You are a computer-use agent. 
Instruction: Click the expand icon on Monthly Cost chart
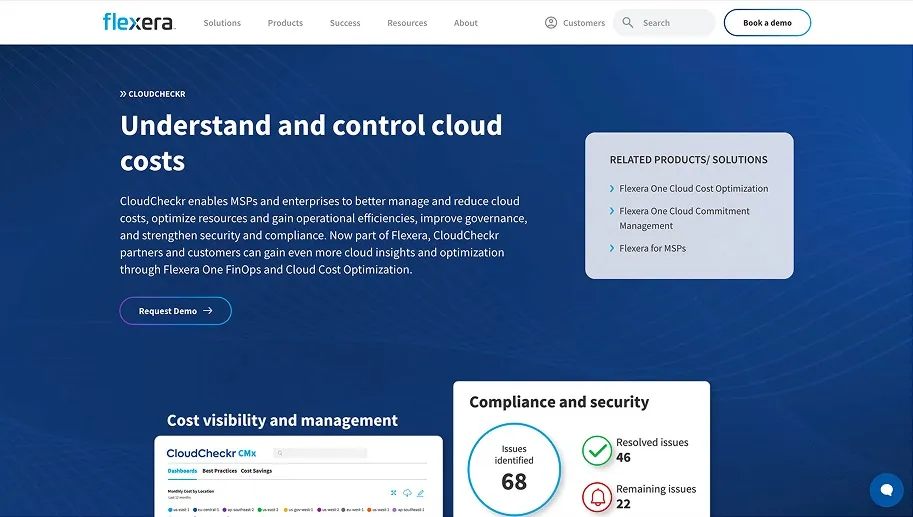[394, 493]
